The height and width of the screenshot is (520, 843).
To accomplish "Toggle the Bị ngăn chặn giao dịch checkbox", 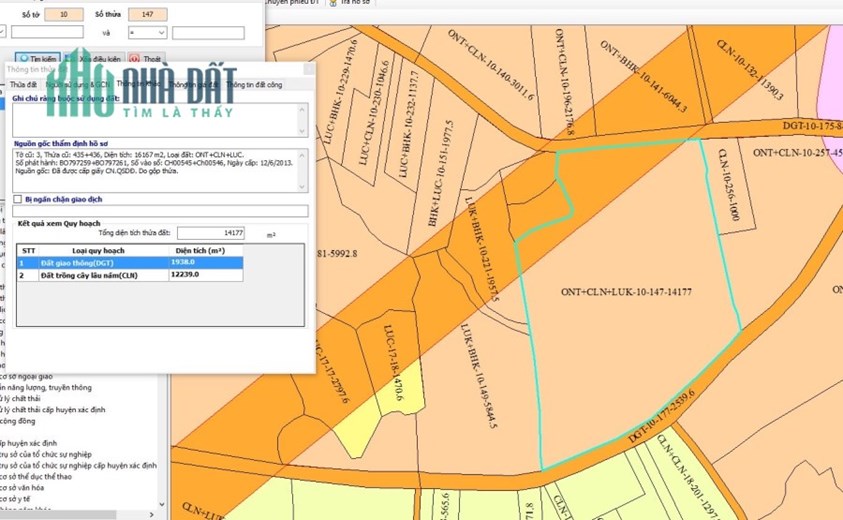I will [18, 199].
